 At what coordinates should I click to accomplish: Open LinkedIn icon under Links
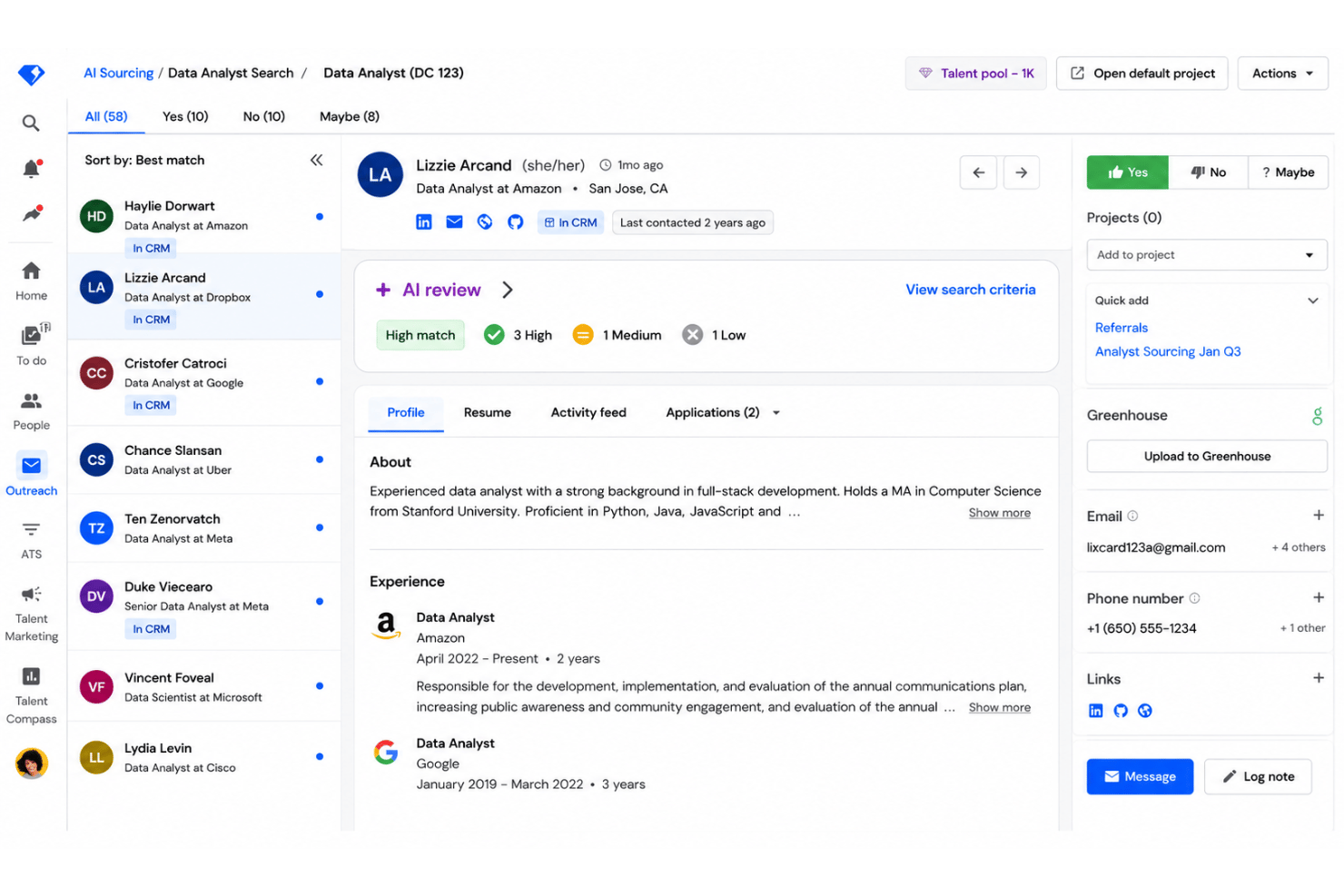(x=1095, y=711)
